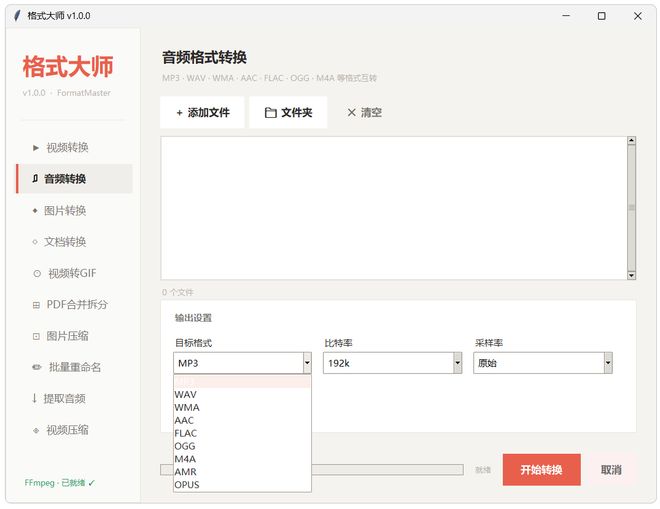660x509 pixels.
Task: Click the conversion progress bar
Action: pyautogui.click(x=311, y=469)
